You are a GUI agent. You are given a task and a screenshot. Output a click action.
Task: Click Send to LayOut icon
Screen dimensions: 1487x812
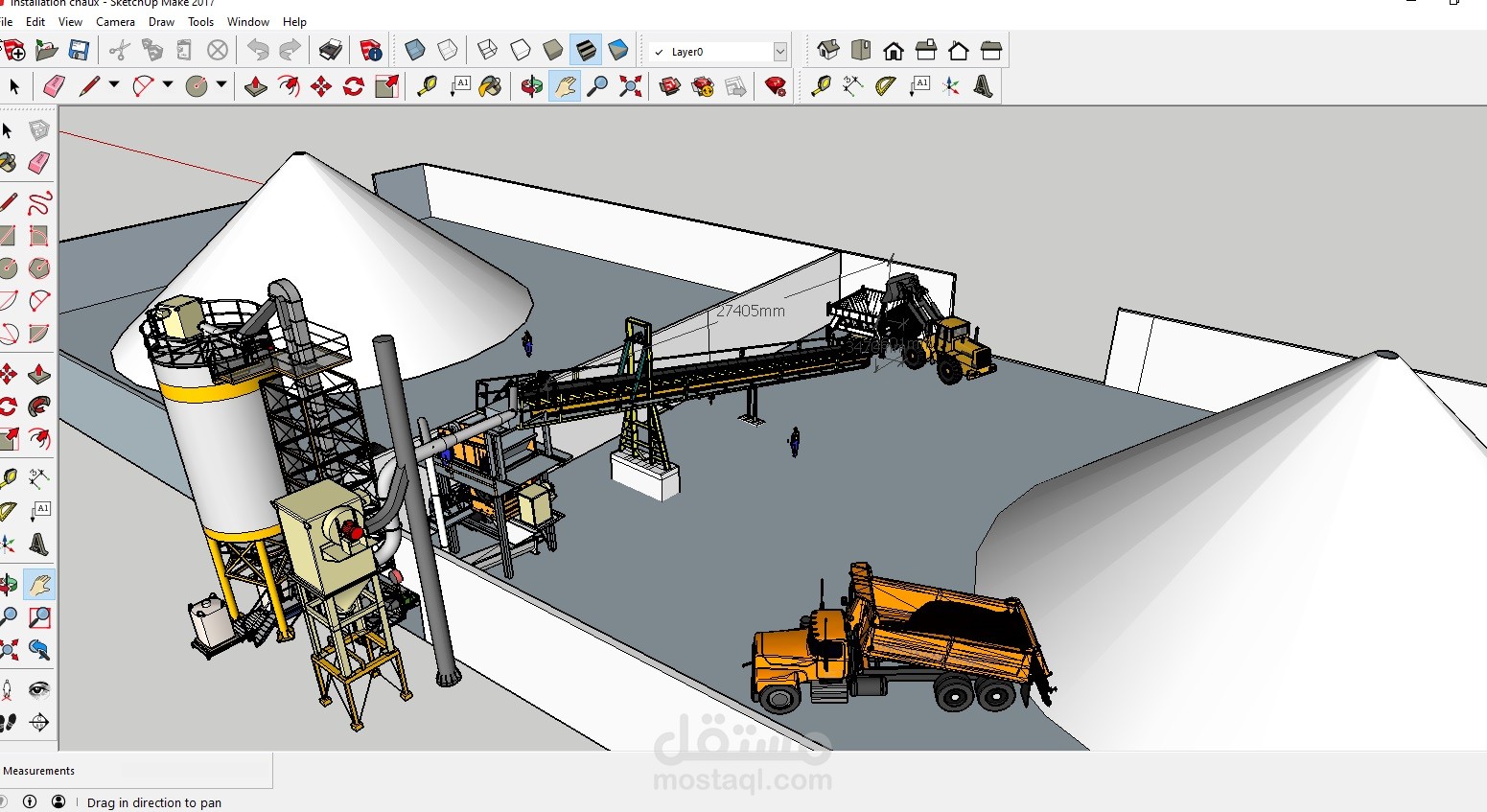(735, 86)
